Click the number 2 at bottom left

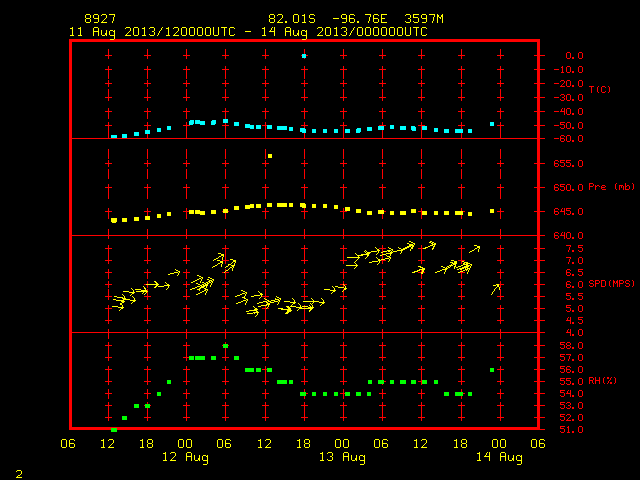(x=19, y=474)
